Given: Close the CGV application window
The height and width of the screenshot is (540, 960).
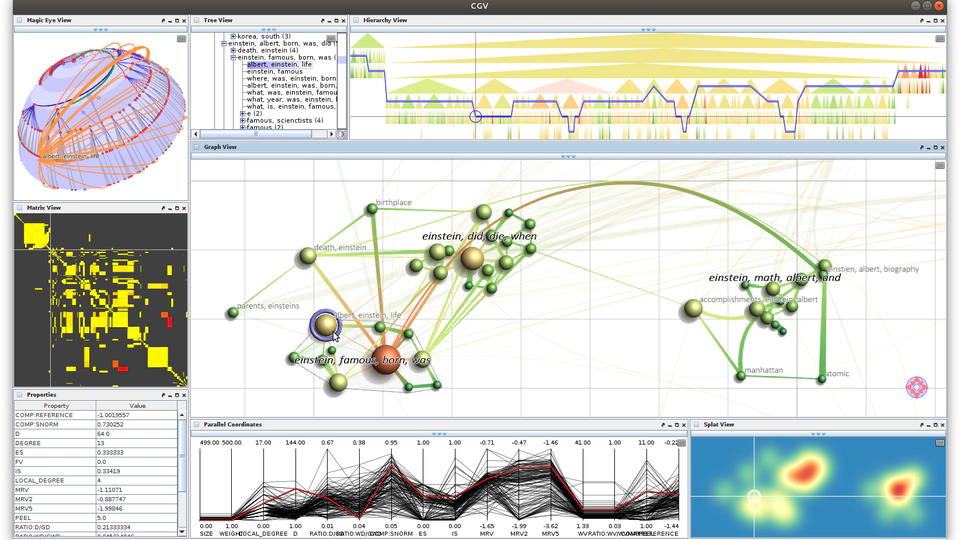Looking at the screenshot, I should [x=939, y=6].
